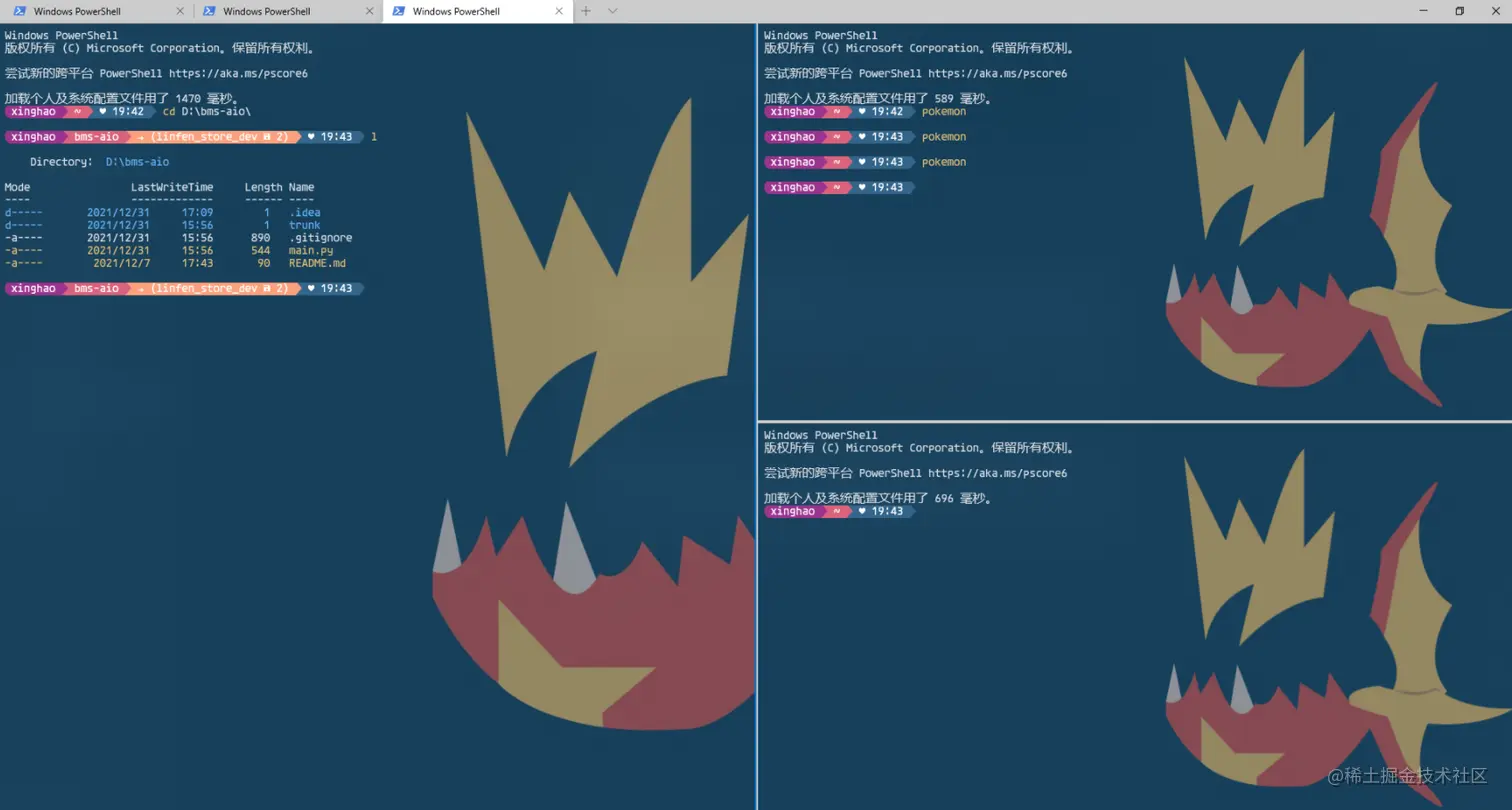Image resolution: width=1512 pixels, height=810 pixels.
Task: Close the first Windows PowerShell tab
Action: (x=180, y=11)
